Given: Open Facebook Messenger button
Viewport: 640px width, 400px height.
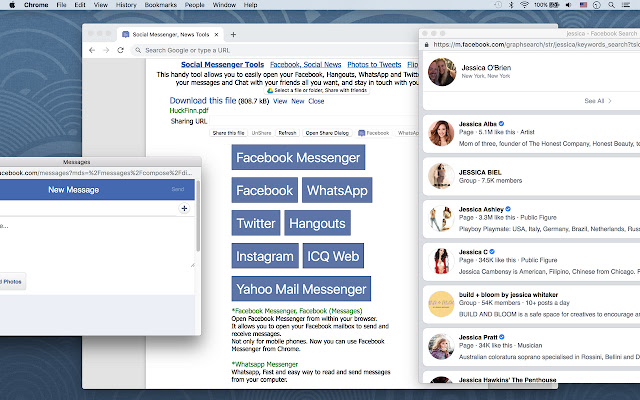Looking at the screenshot, I should point(298,157).
